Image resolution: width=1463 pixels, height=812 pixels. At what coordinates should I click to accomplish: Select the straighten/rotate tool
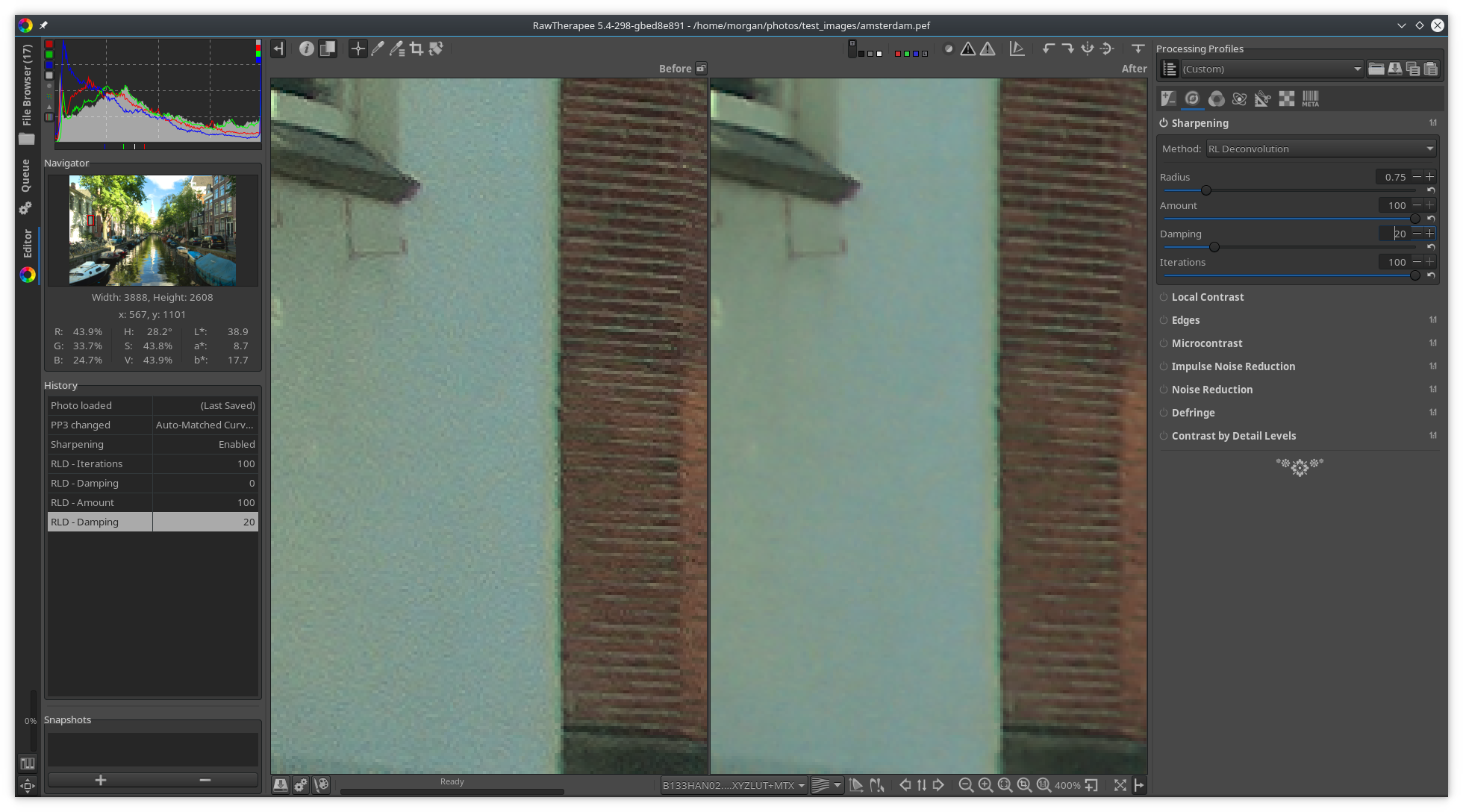pos(436,49)
